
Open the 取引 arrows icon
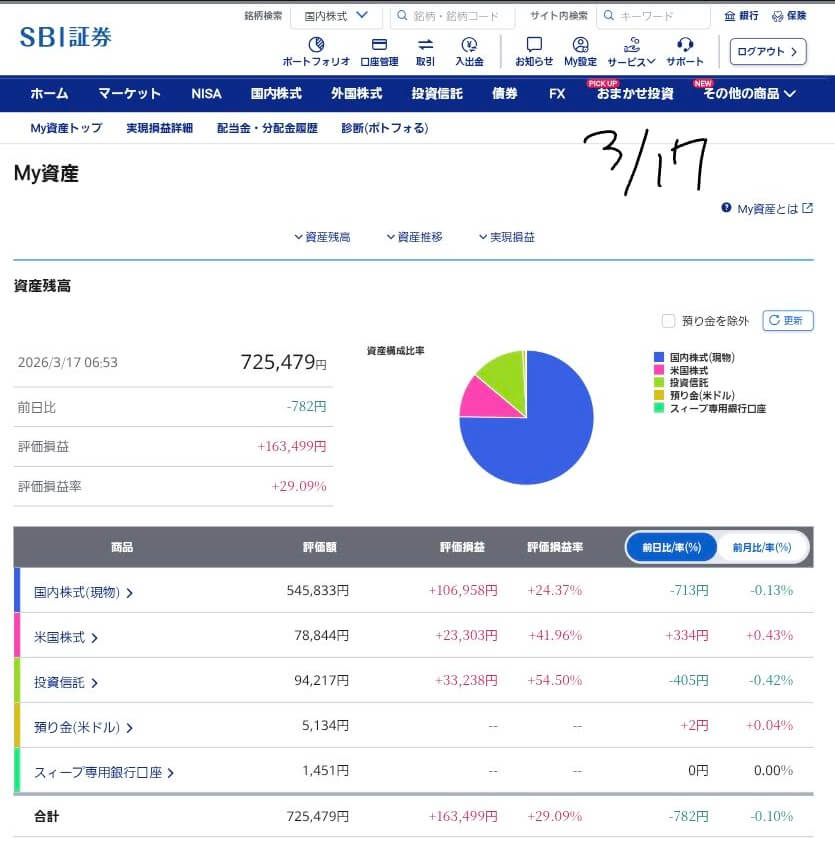point(425,45)
